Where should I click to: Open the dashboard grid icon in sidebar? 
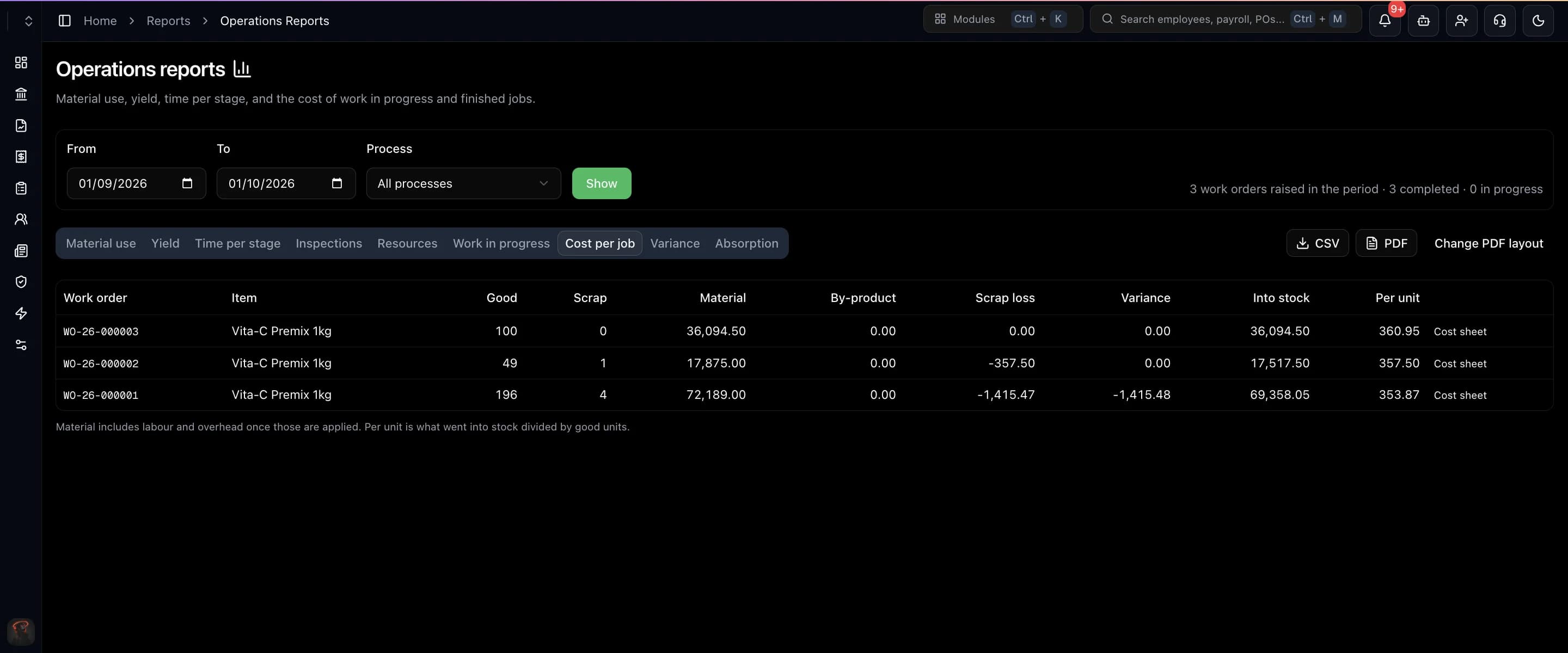click(x=21, y=63)
